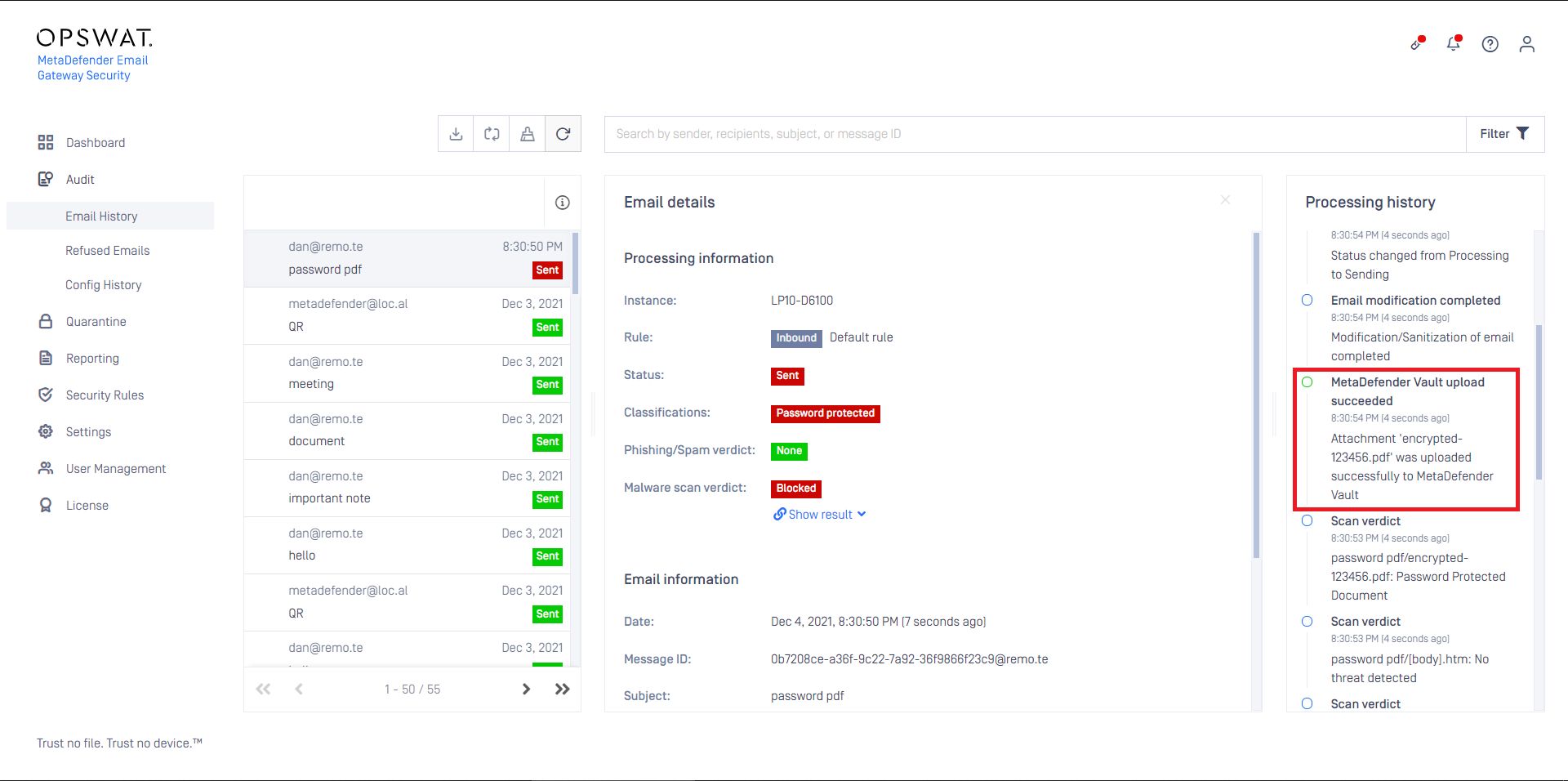Select the 'important note' email row
Screen dimensions: 1568x781
coord(408,488)
